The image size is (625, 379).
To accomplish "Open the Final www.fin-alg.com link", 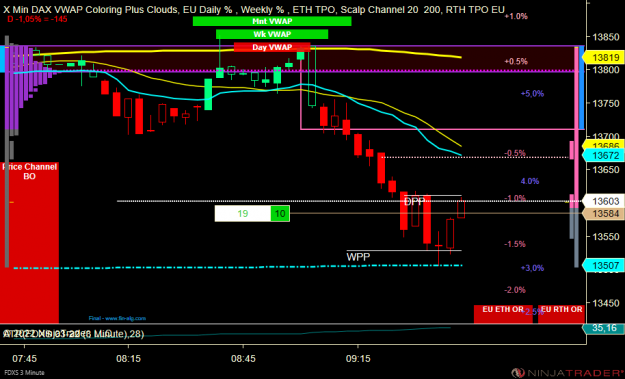I will click(117, 318).
